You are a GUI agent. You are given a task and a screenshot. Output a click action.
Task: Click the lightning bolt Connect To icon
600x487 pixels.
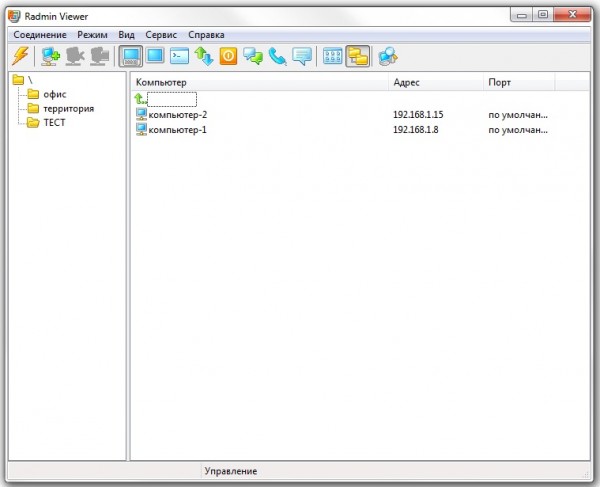click(x=20, y=56)
